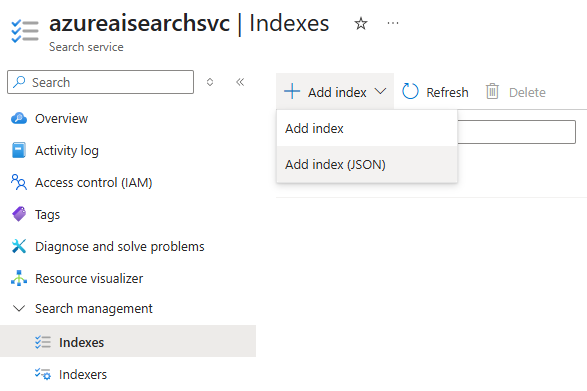Choose Add index from the dropdown menu
Viewport: 587px width, 391px height.
(367, 128)
